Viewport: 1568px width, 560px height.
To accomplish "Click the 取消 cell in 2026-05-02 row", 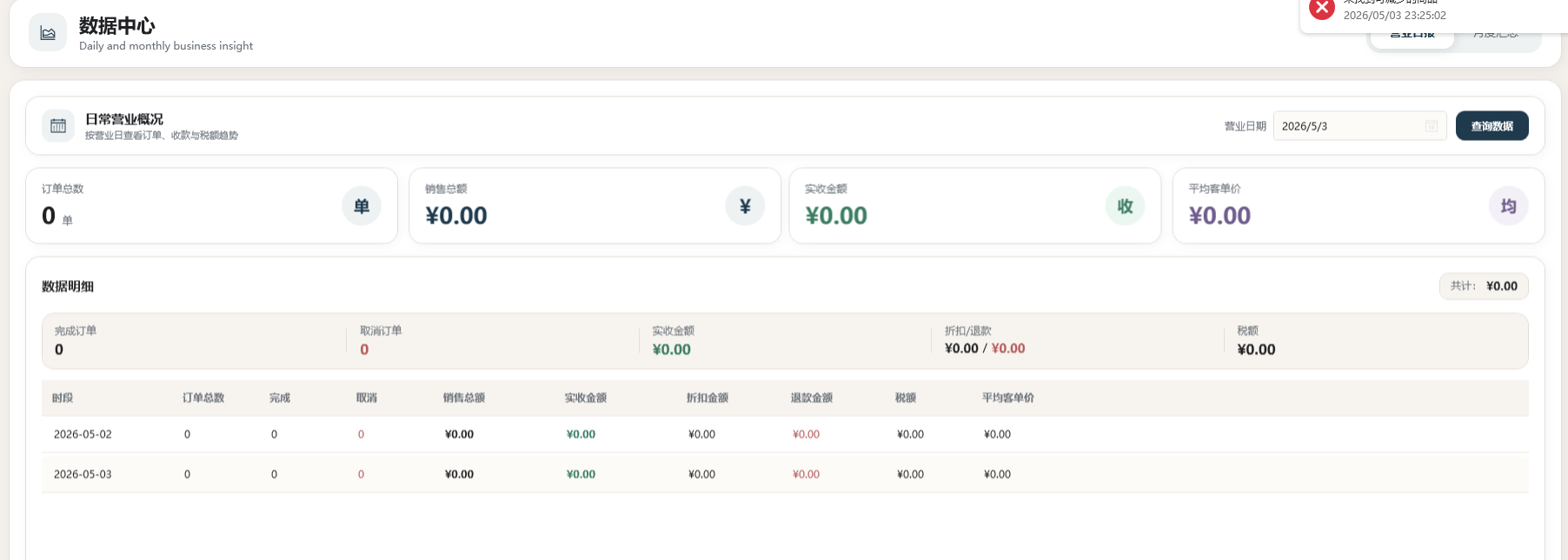I will [361, 435].
